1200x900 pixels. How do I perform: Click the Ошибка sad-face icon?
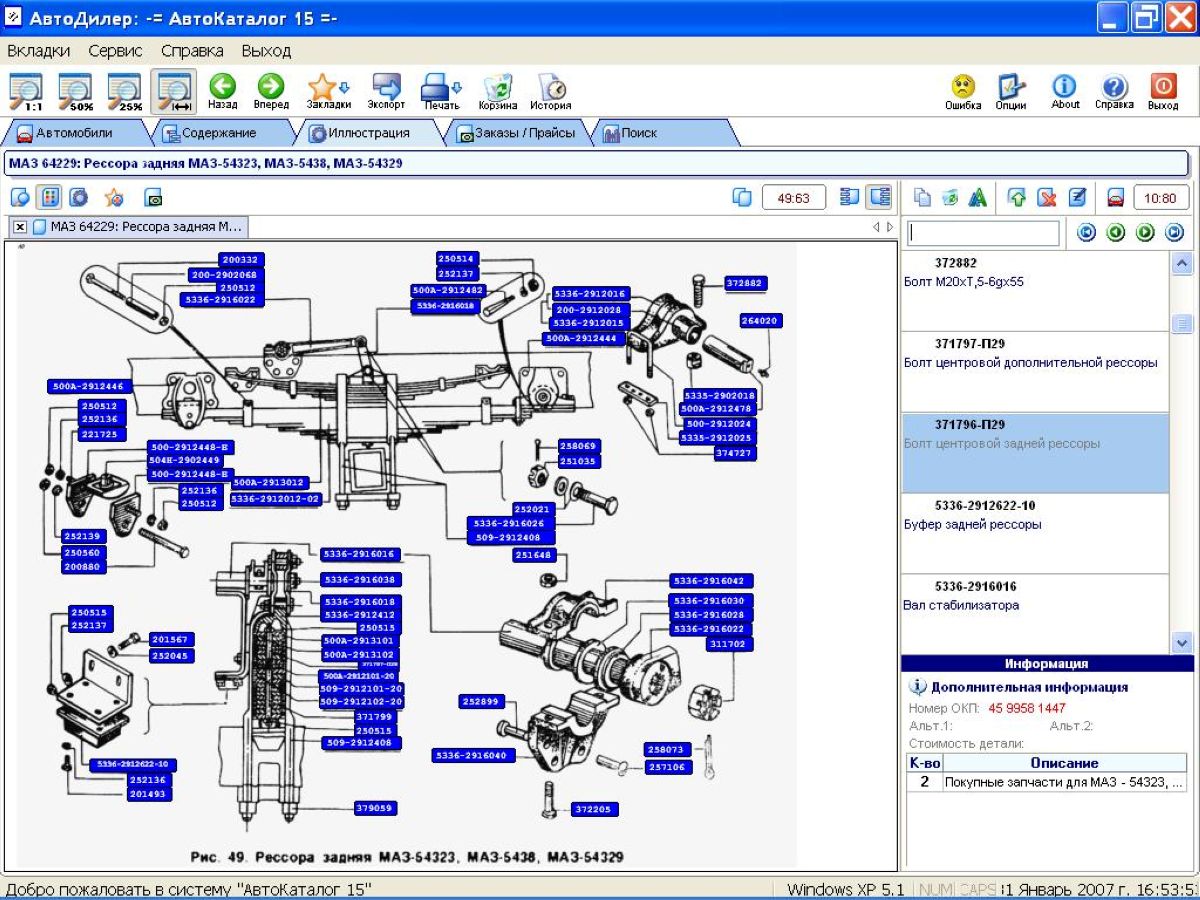(963, 91)
